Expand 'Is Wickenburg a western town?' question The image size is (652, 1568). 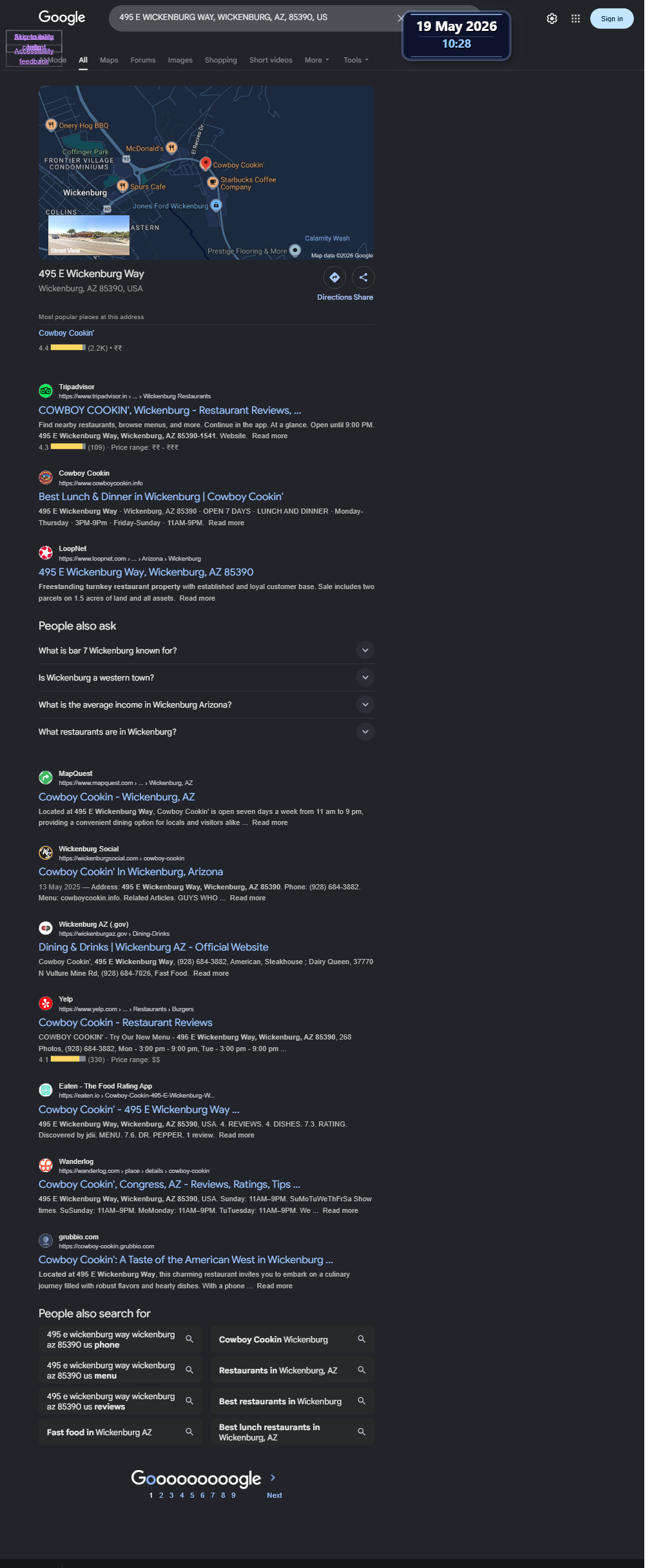click(x=206, y=677)
